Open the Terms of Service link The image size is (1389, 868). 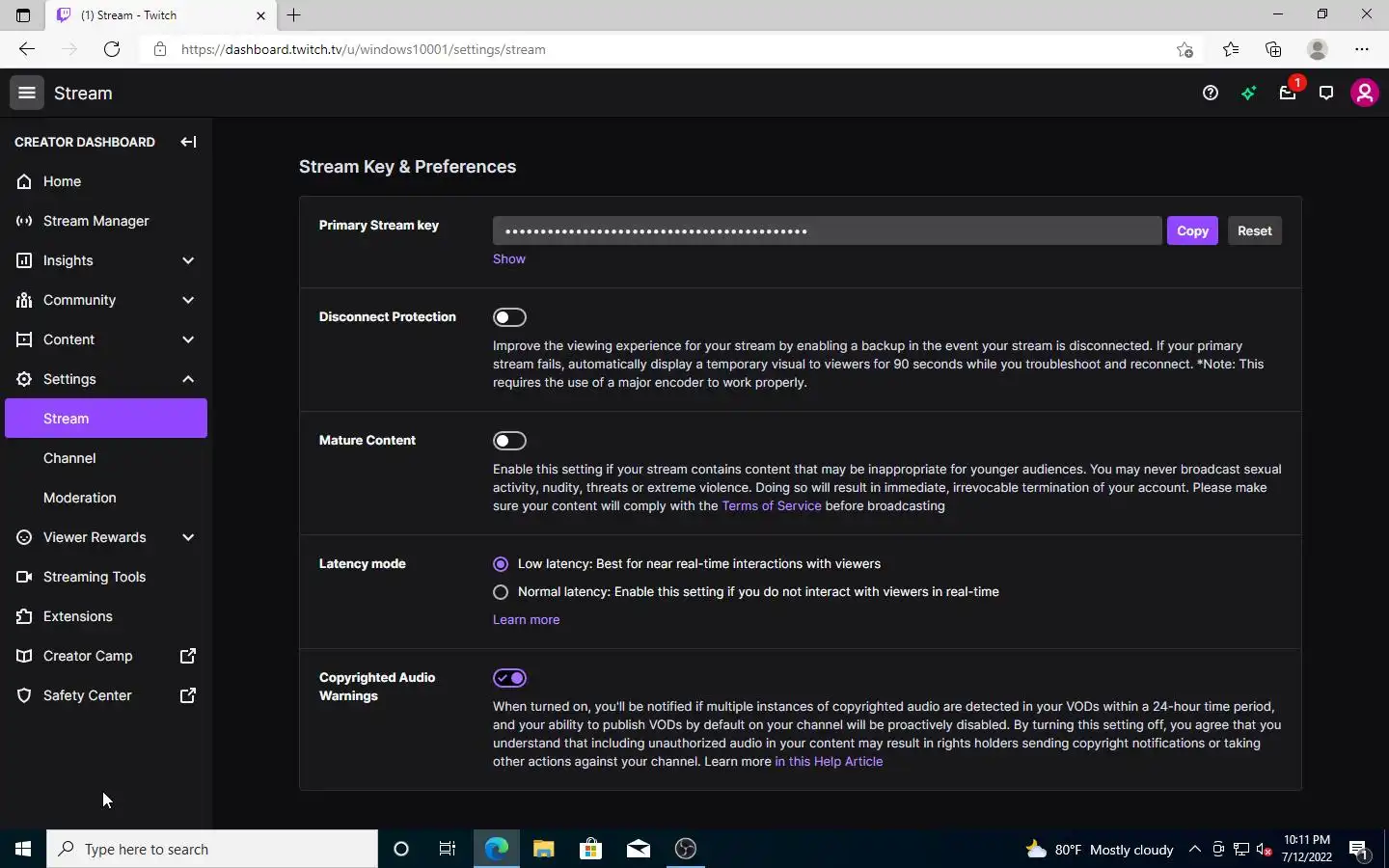772,505
